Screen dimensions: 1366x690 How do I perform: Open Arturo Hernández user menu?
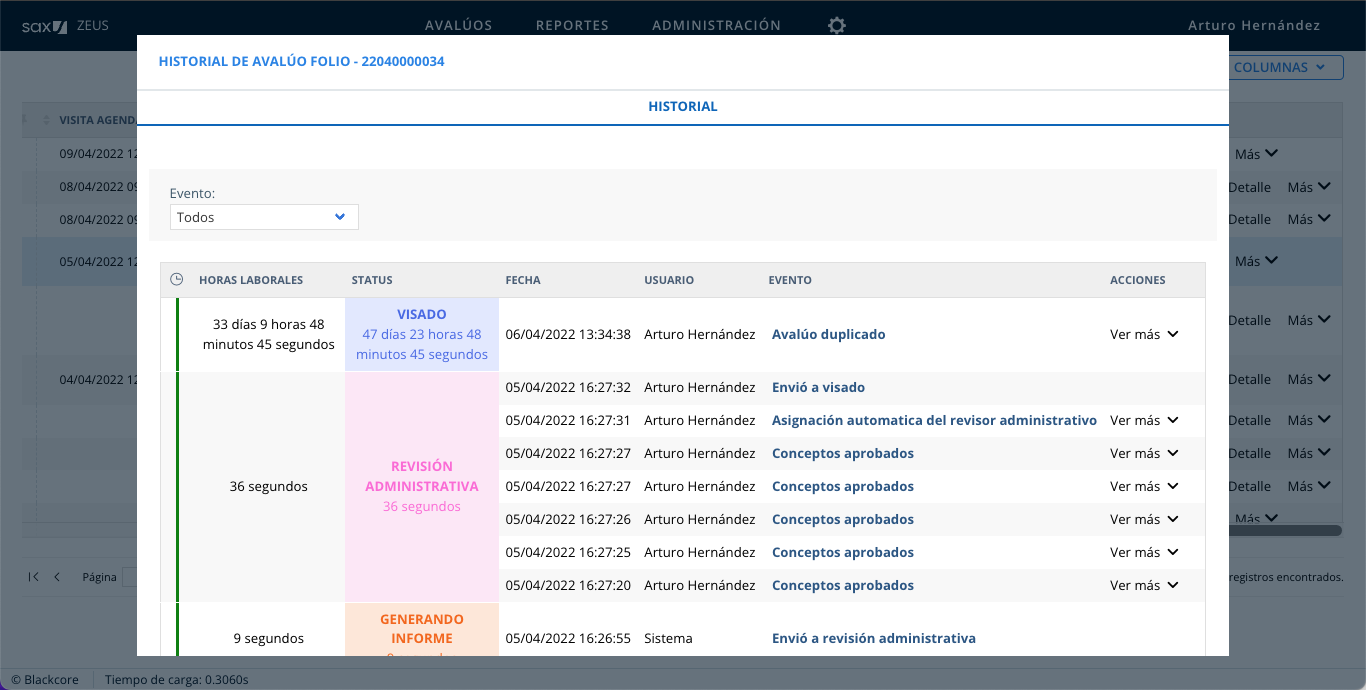pyautogui.click(x=1254, y=25)
